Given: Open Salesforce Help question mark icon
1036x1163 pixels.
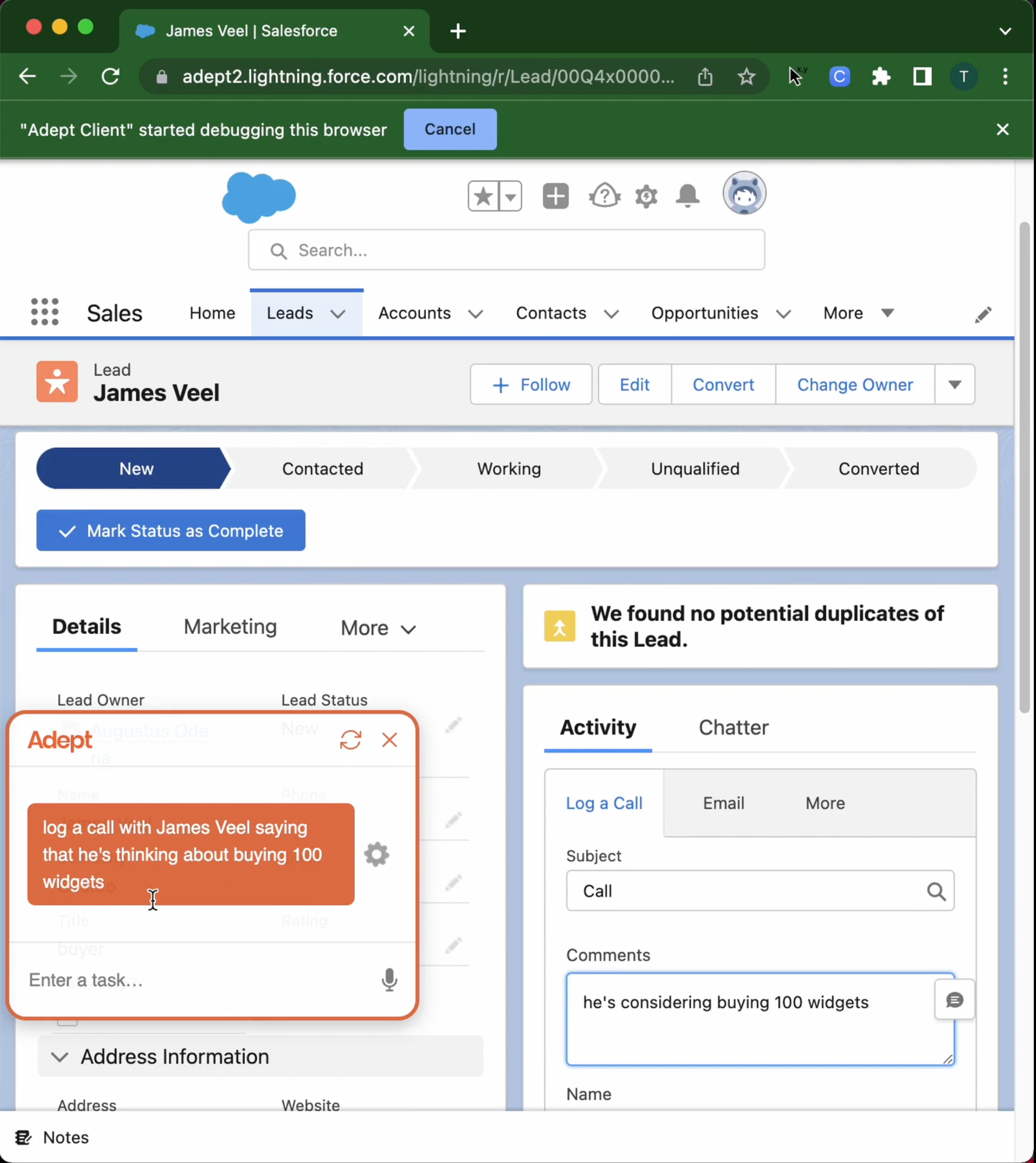Looking at the screenshot, I should [604, 196].
